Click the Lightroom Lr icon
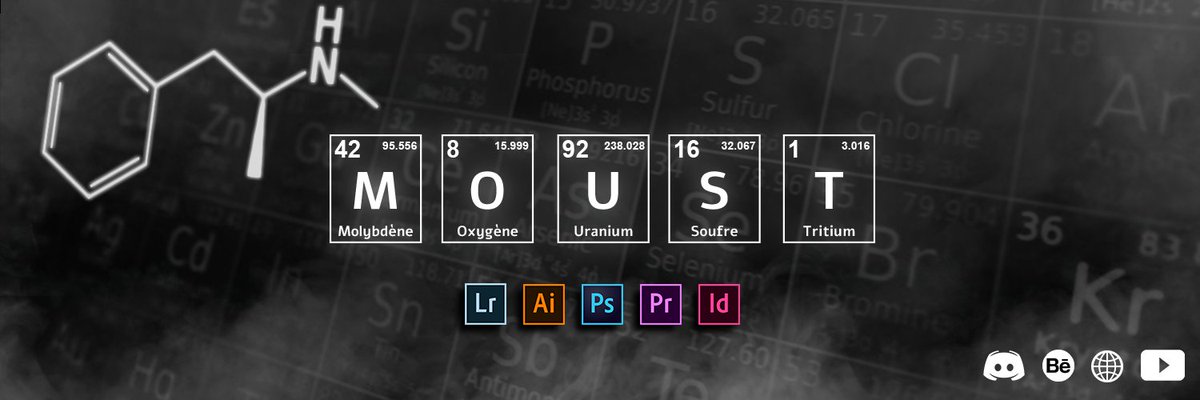The width and height of the screenshot is (1200, 400). point(486,304)
